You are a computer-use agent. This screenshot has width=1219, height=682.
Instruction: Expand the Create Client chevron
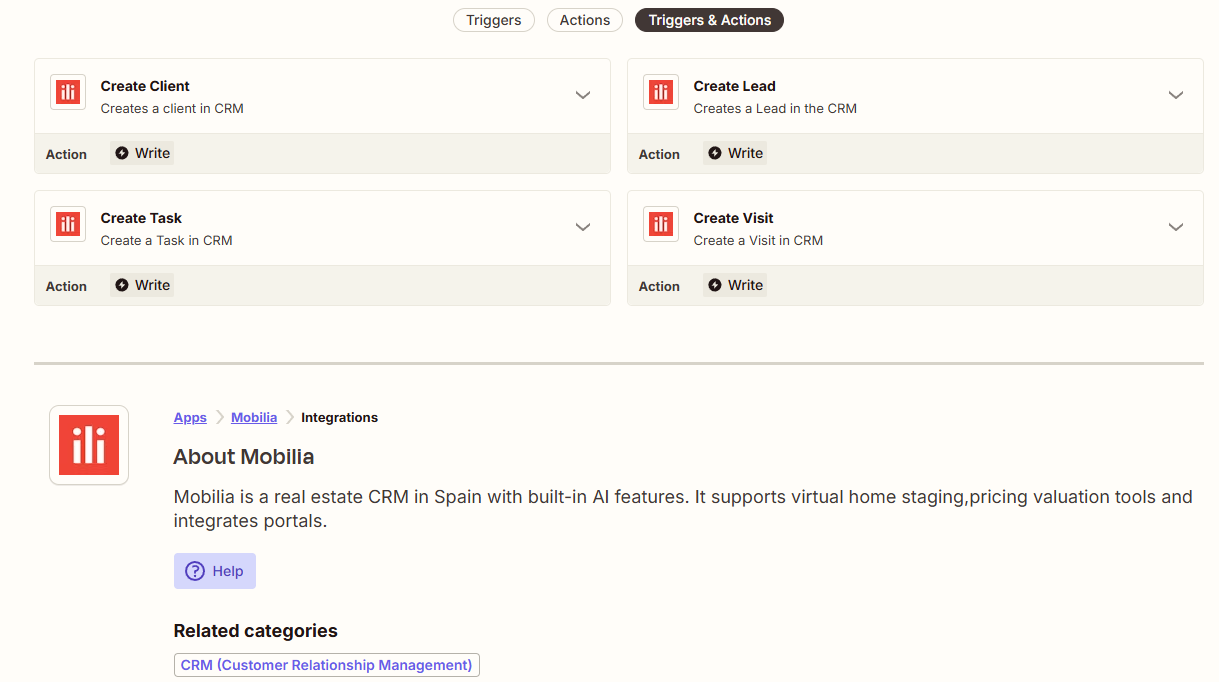[583, 95]
